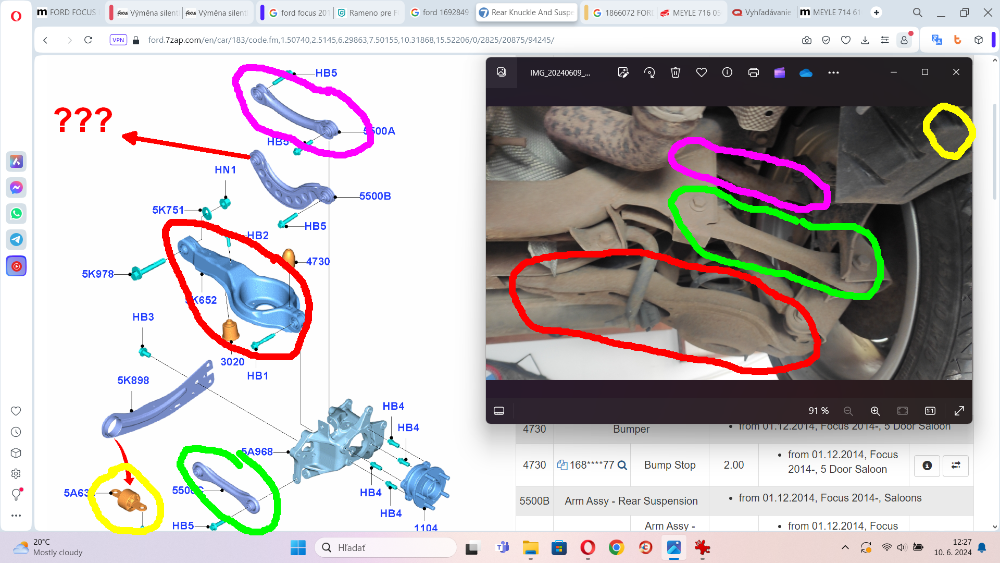Search part number 168****77 via magnifier

coord(622,465)
